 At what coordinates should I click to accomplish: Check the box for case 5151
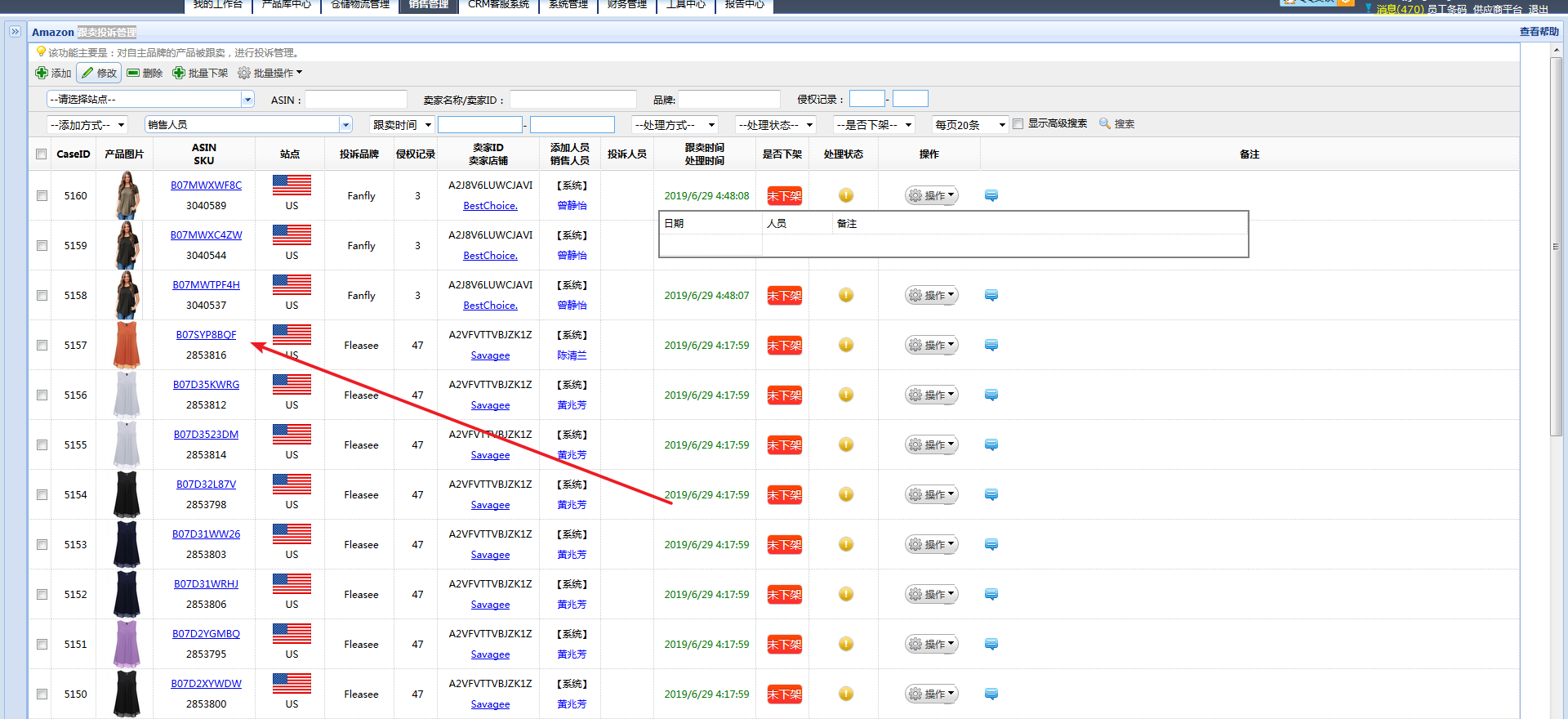[x=42, y=644]
